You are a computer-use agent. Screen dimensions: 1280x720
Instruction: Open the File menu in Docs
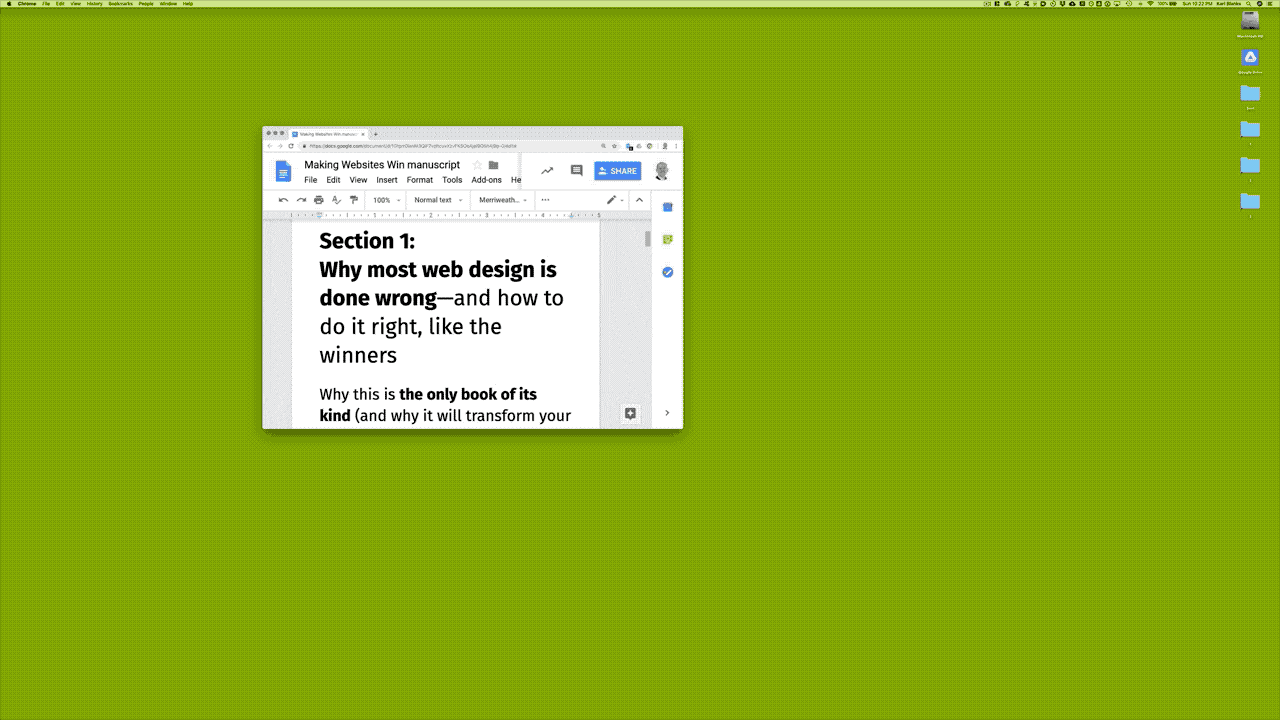(311, 180)
